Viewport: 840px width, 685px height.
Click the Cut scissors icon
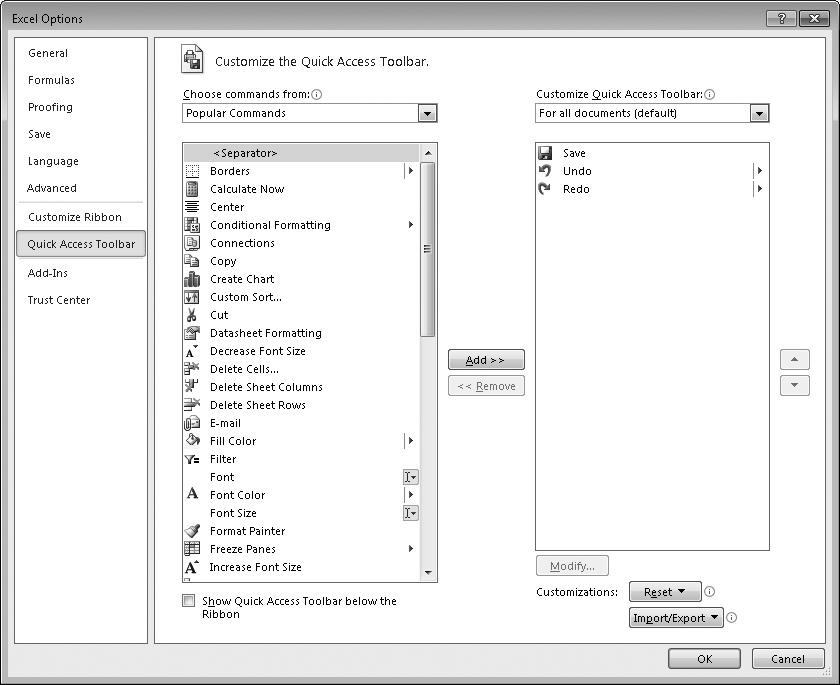(x=192, y=315)
